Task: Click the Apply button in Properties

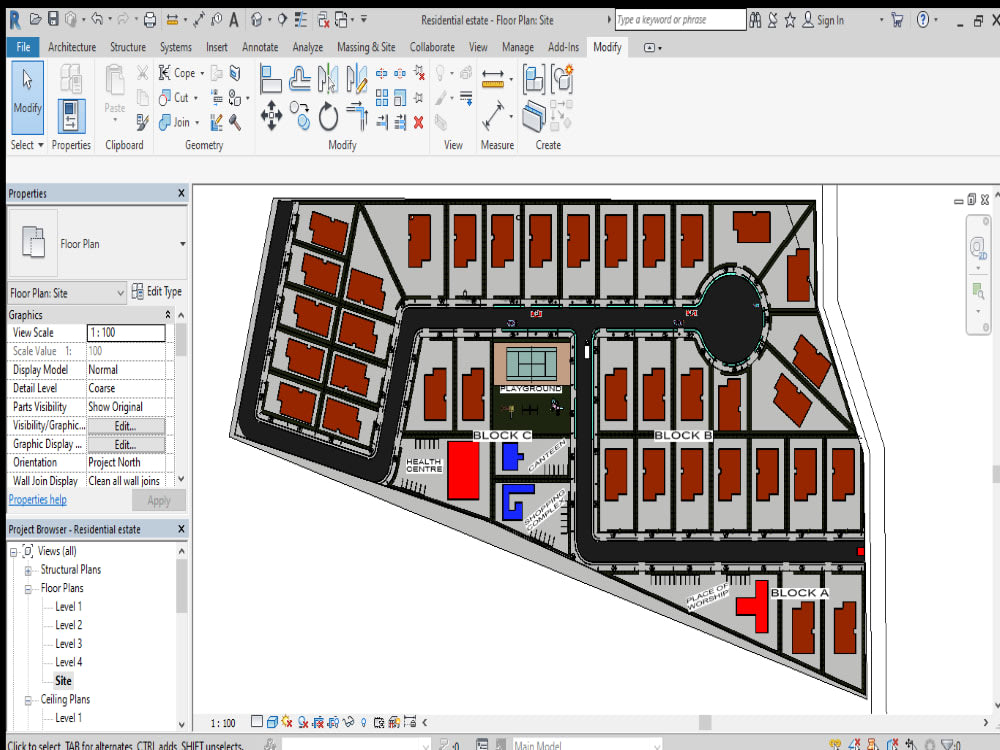Action: 158,499
